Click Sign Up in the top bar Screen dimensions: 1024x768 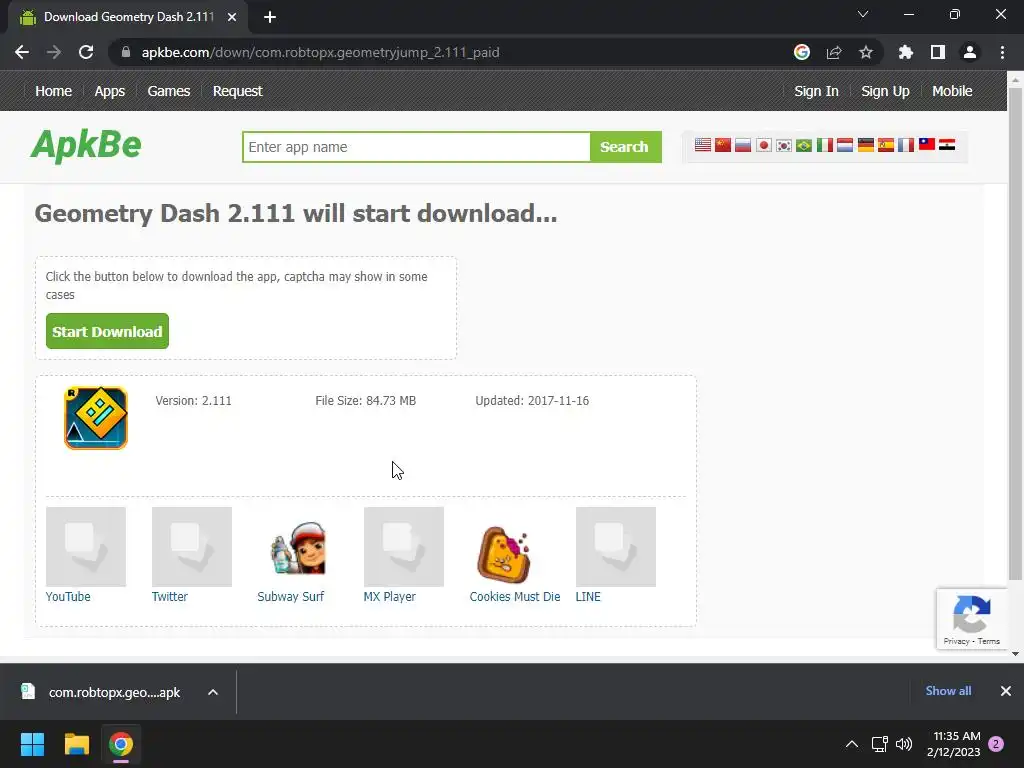point(885,91)
